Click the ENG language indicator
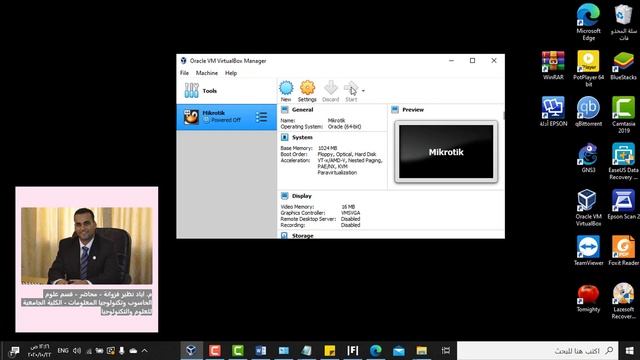 [63, 350]
